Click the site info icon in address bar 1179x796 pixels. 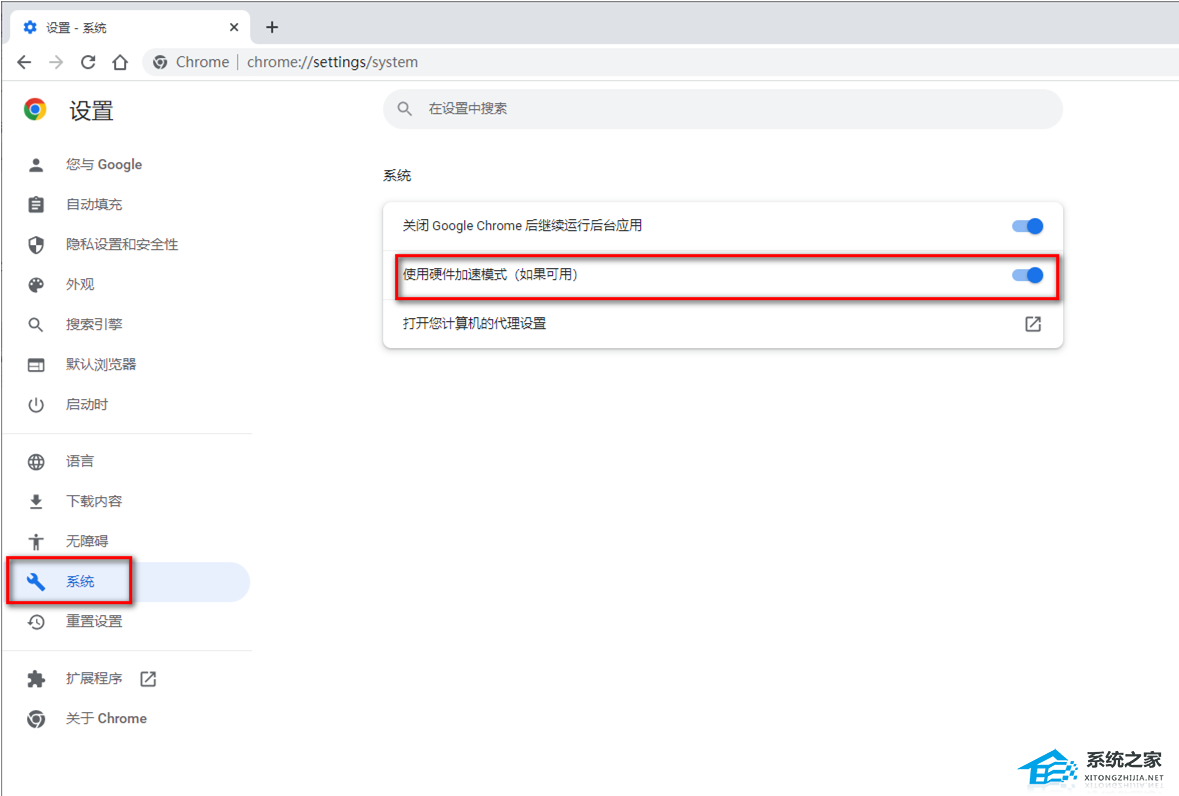click(x=160, y=62)
